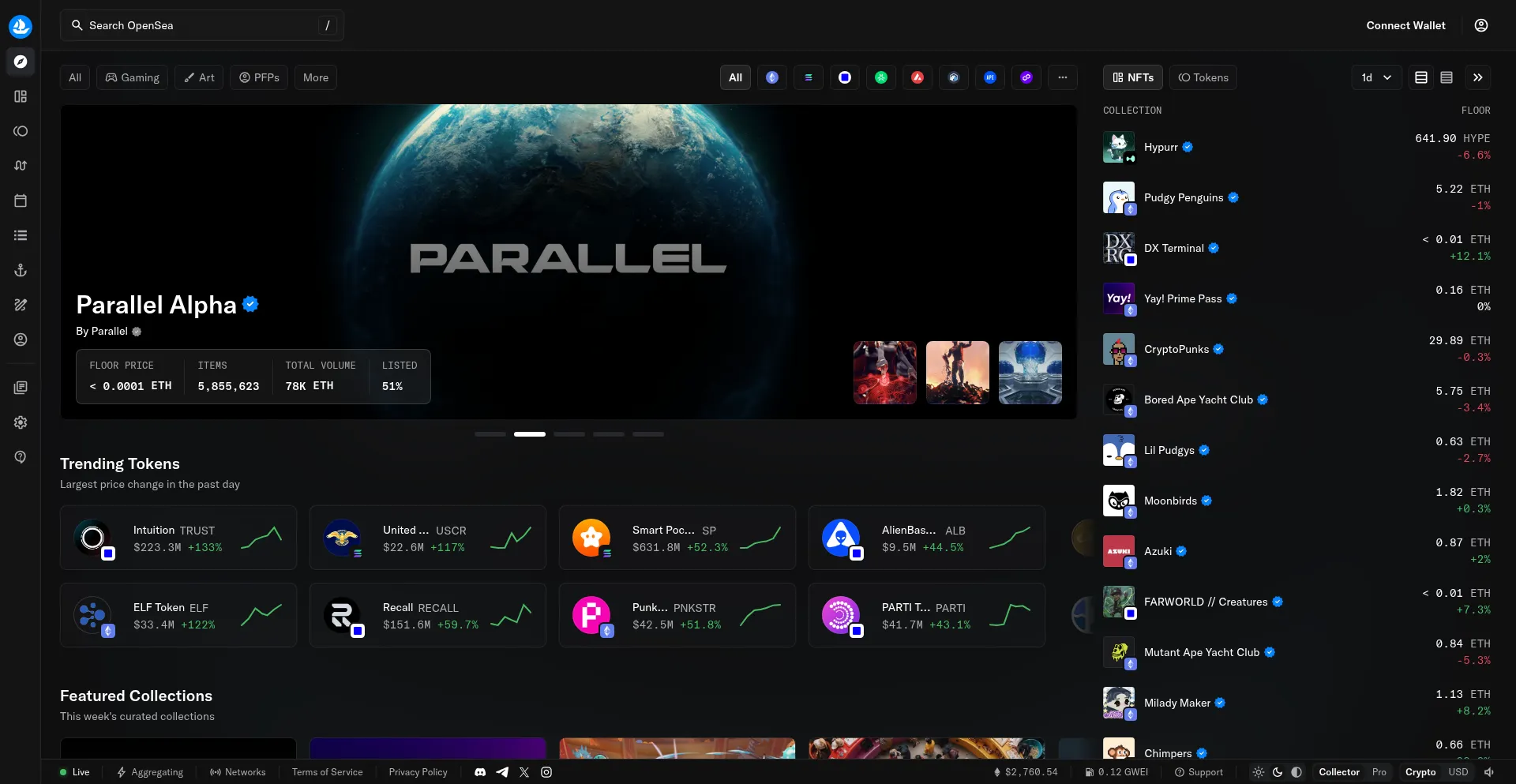Filter by the Avalanche chain icon

click(x=917, y=77)
